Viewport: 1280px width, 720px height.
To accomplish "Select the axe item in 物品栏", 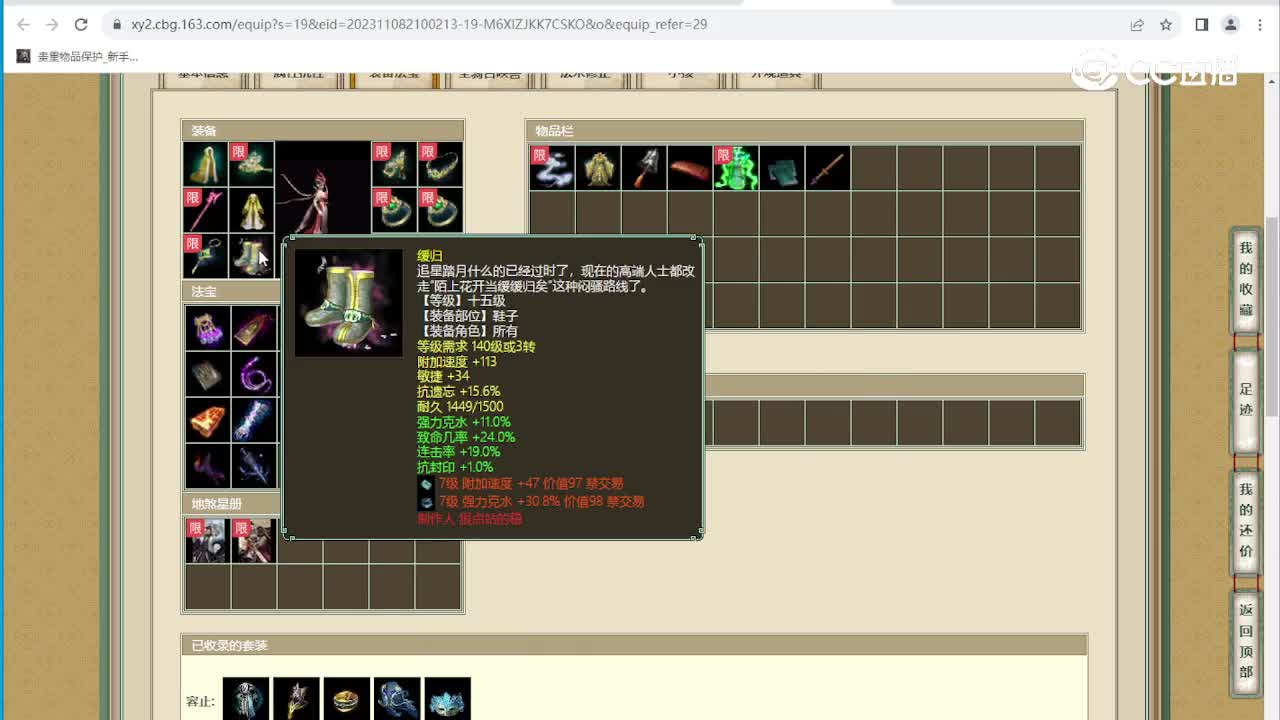I will coord(644,168).
